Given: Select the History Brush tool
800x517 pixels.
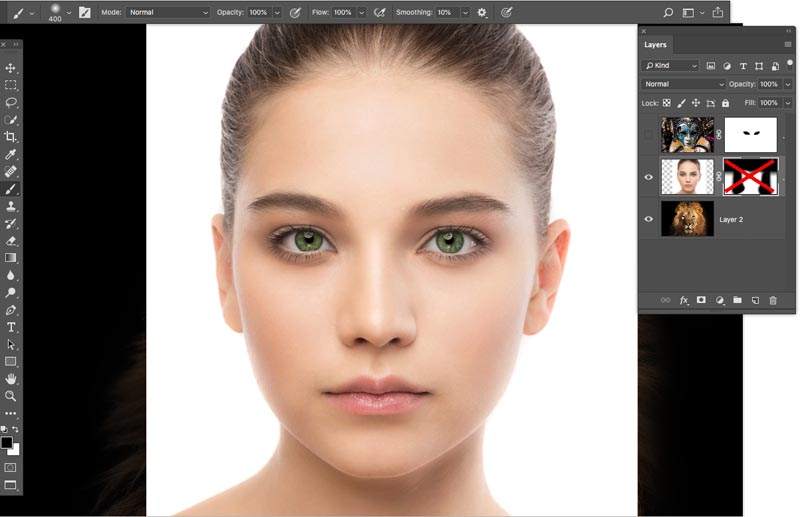Looking at the screenshot, I should (10, 224).
